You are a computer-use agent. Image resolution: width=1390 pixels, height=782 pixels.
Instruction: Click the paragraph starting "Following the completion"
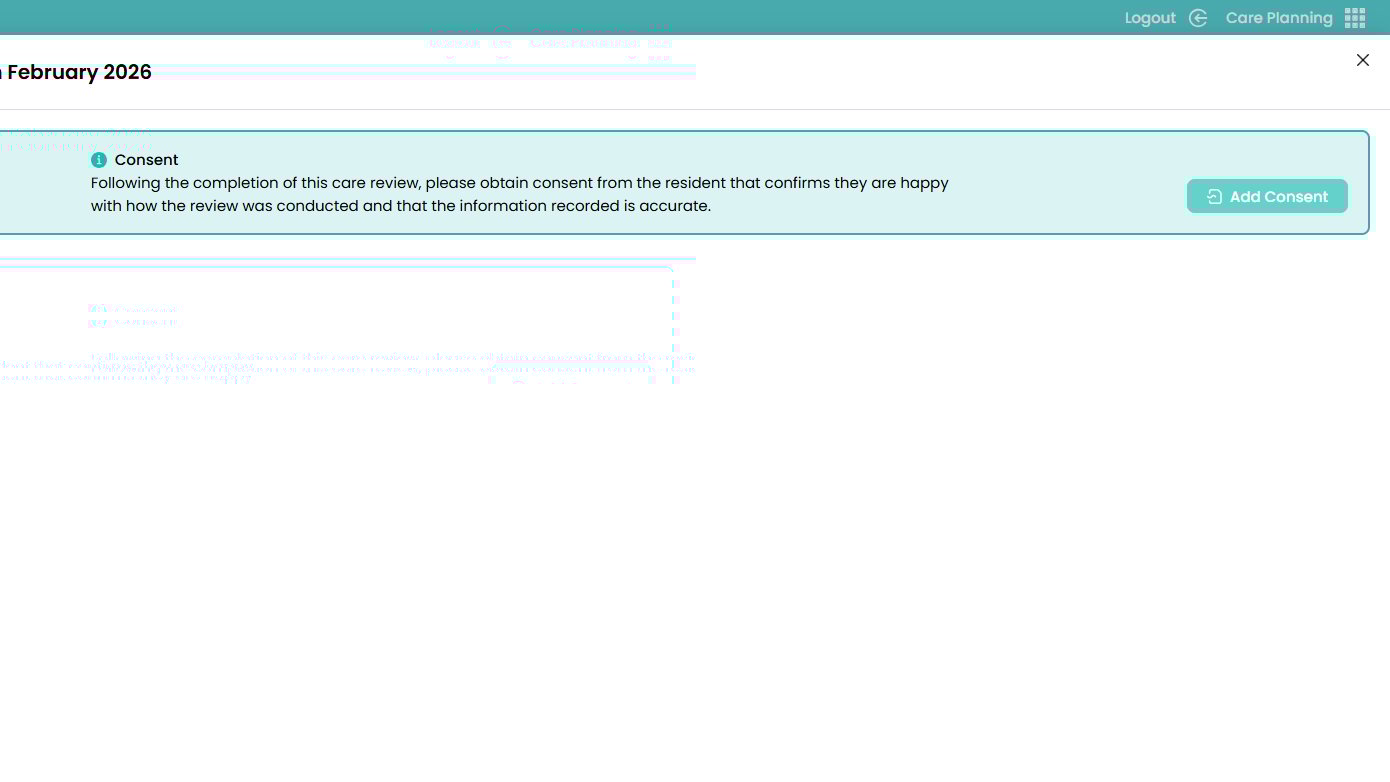[520, 195]
